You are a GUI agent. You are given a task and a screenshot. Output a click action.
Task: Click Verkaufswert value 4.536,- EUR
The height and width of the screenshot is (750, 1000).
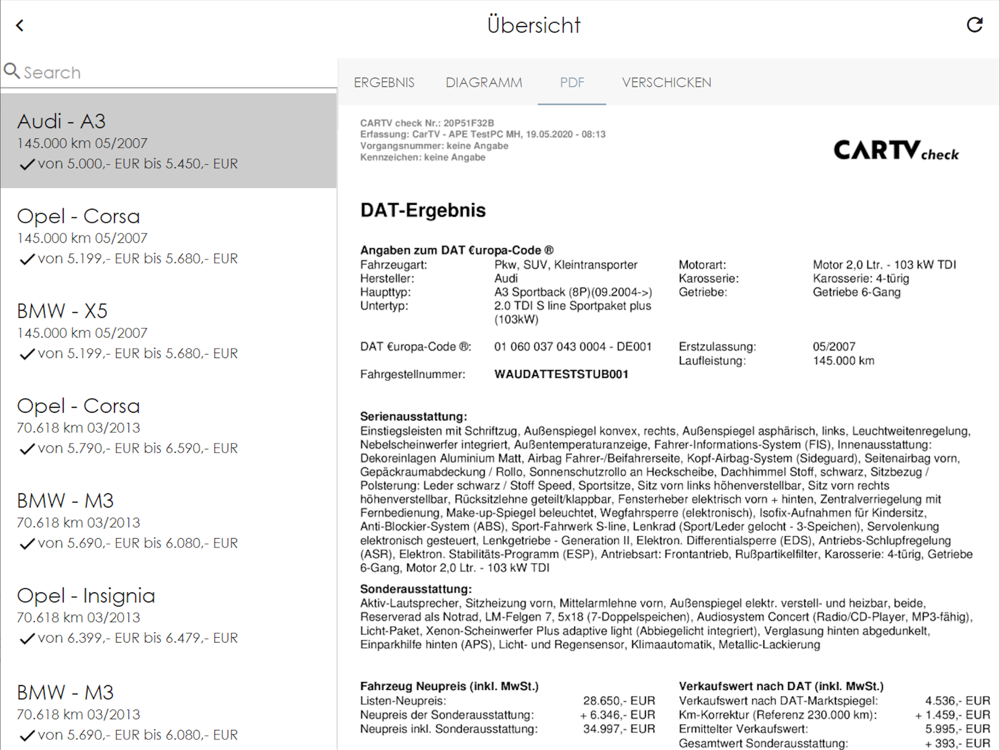coord(958,701)
